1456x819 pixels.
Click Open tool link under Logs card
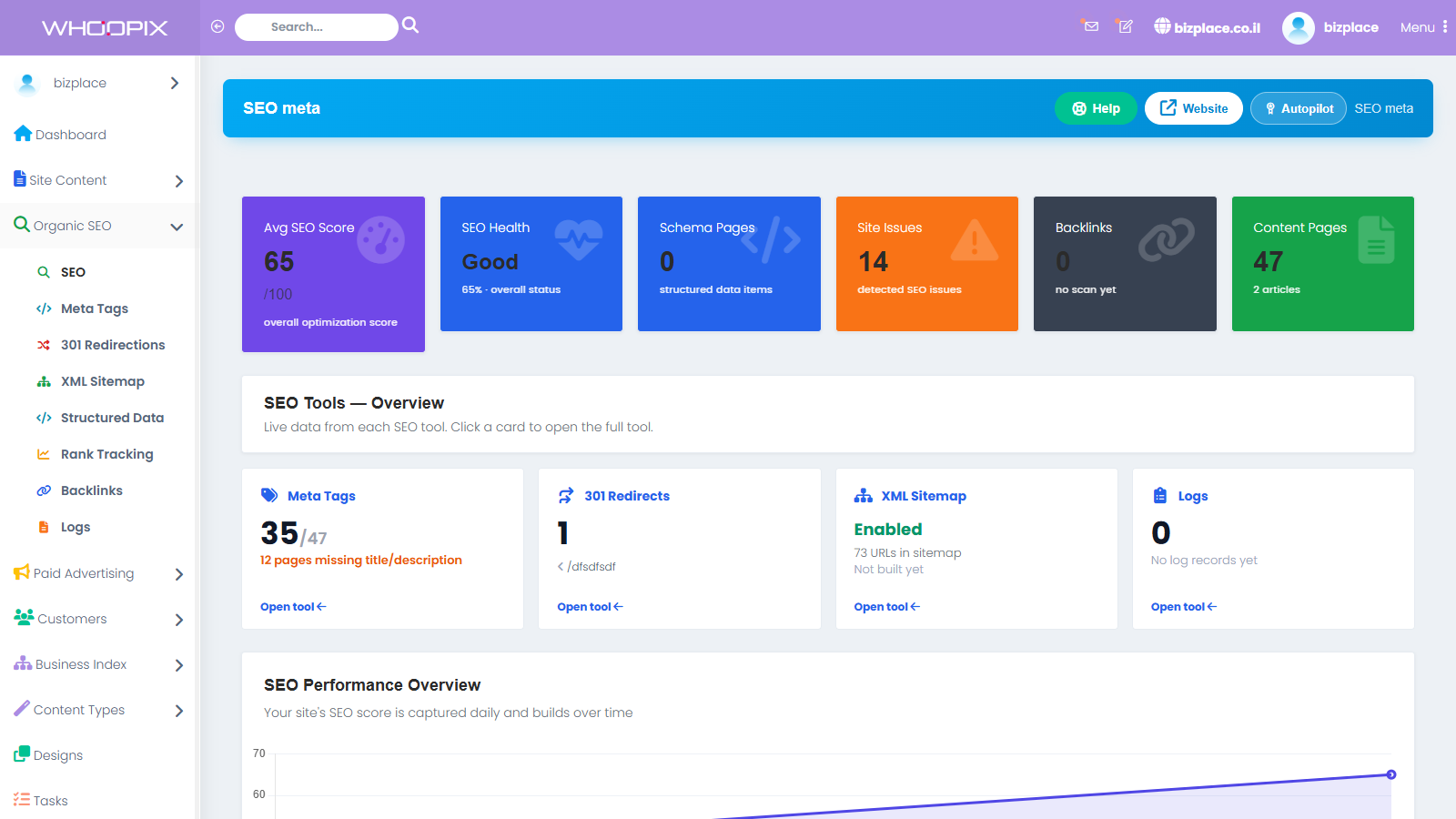1183,607
